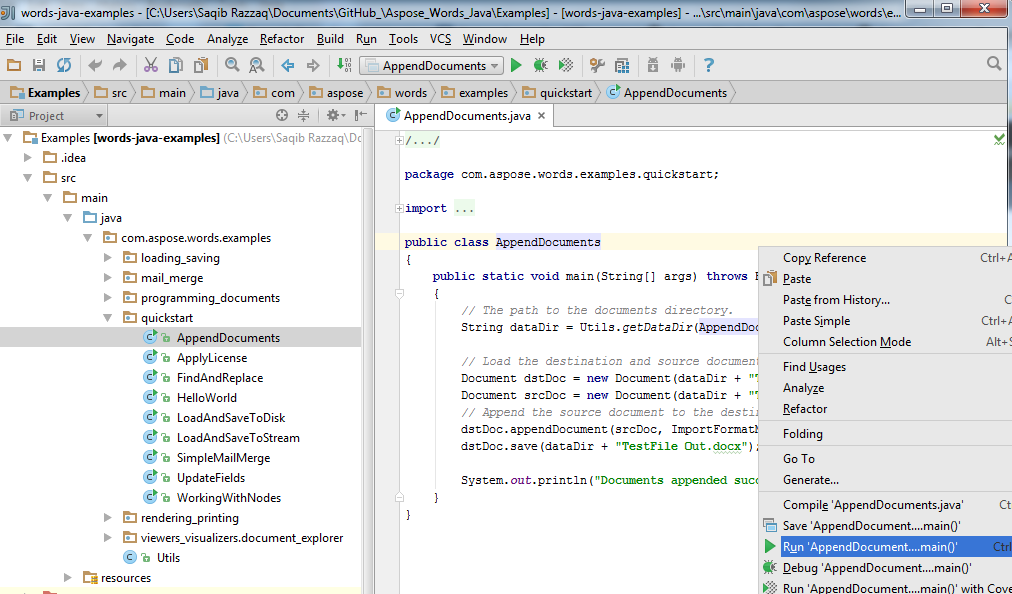Open the Build menu
This screenshot has height=594, width=1012.
[330, 39]
